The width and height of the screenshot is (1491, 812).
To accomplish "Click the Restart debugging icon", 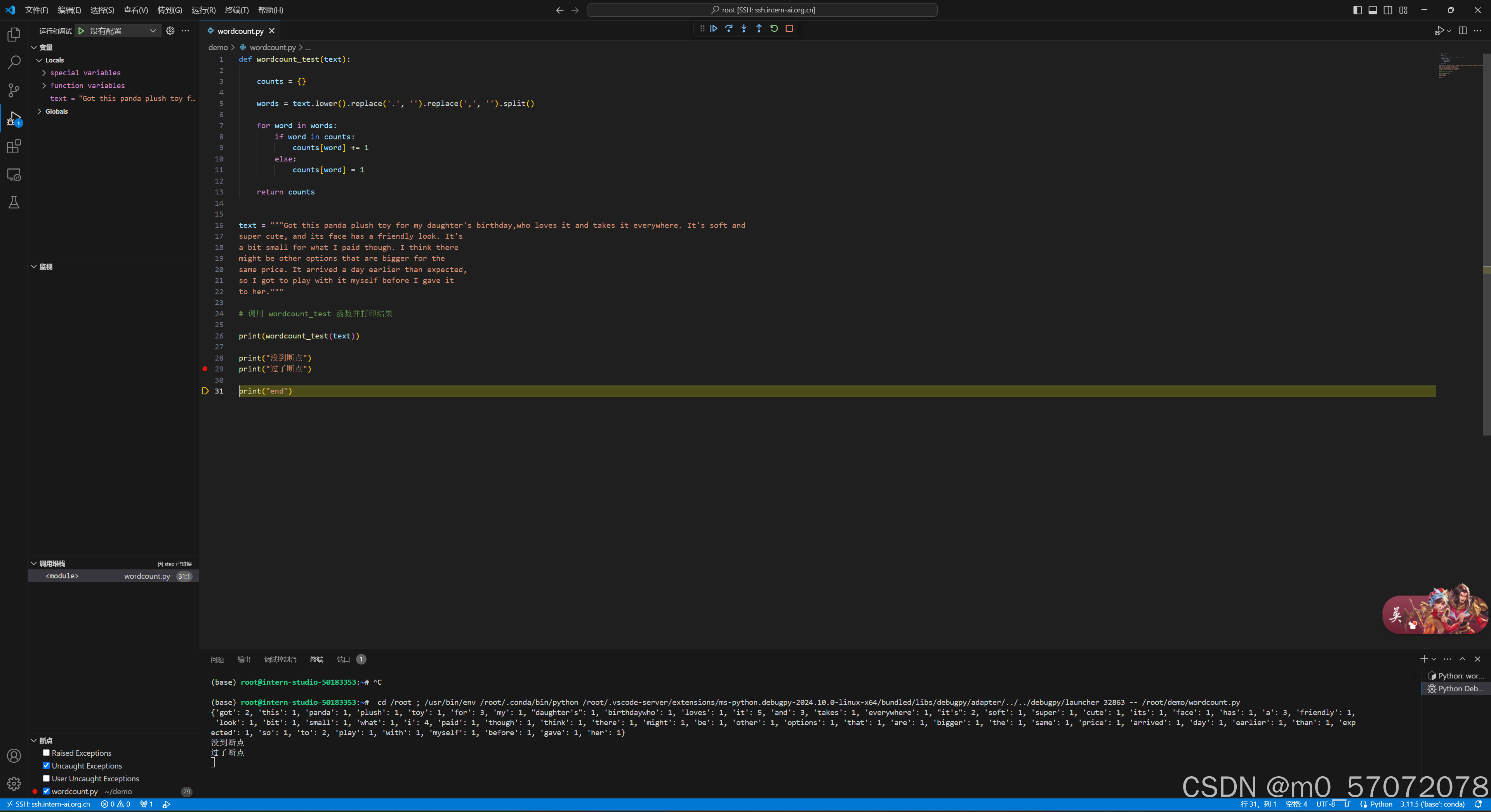I will [x=774, y=28].
